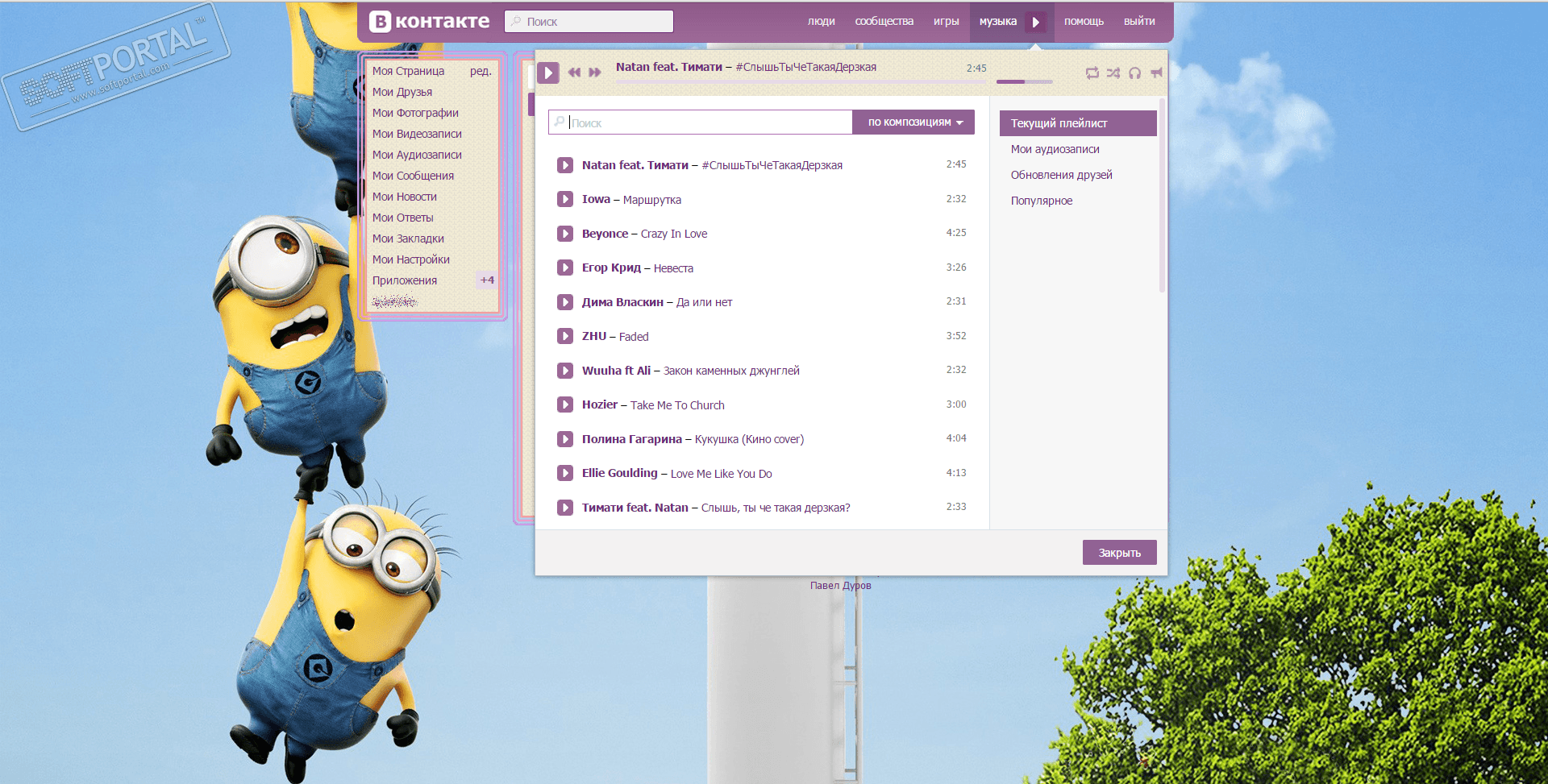This screenshot has height=784, width=1548.
Task: Open 'Мои Ответы' in the sidebar
Action: [403, 218]
